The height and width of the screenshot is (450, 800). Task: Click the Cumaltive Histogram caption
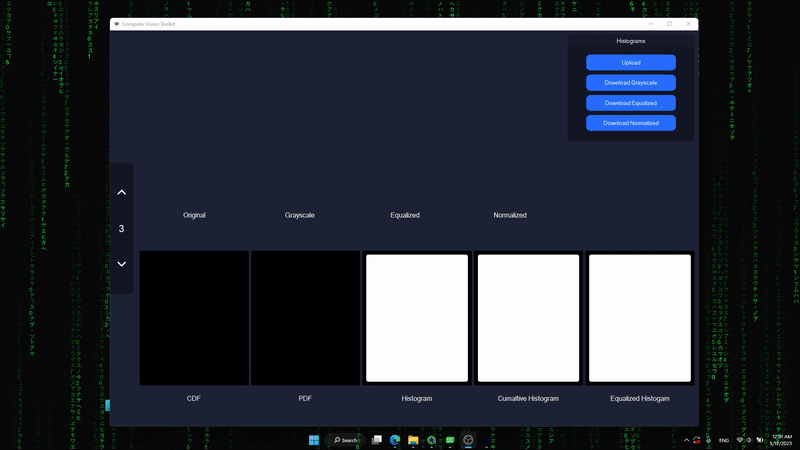[528, 398]
